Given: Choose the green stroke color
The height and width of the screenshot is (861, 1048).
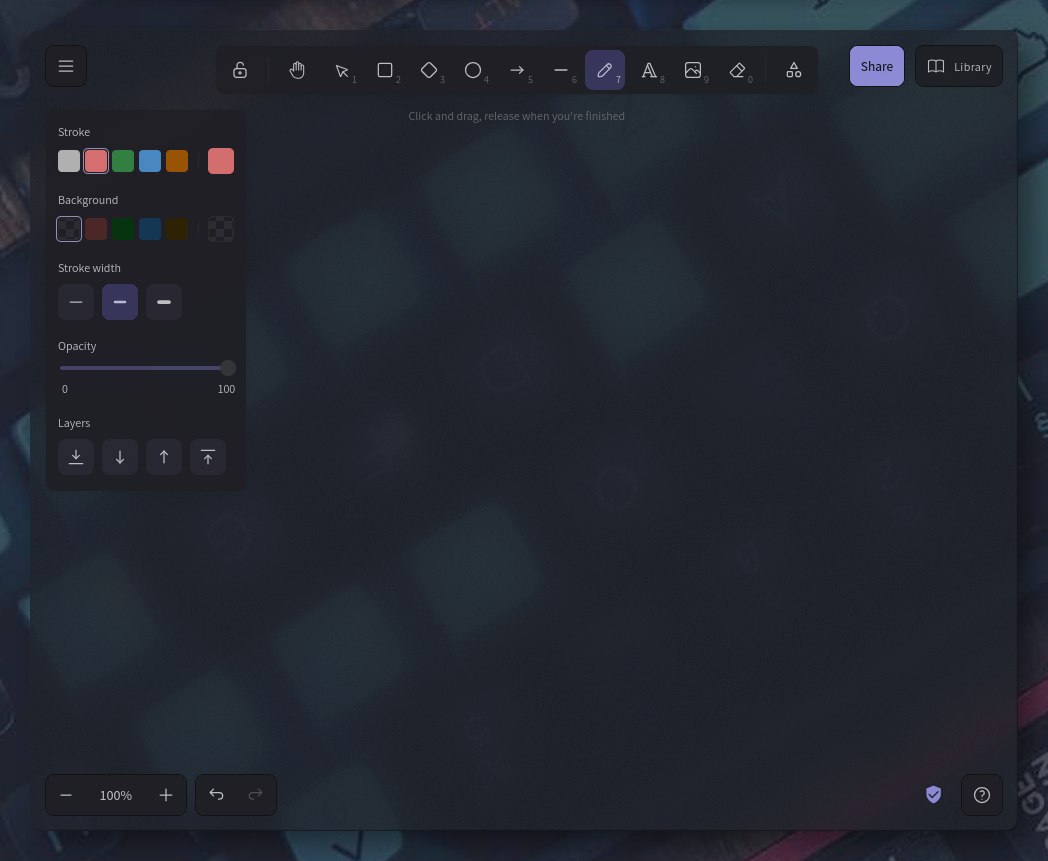Looking at the screenshot, I should 123,161.
